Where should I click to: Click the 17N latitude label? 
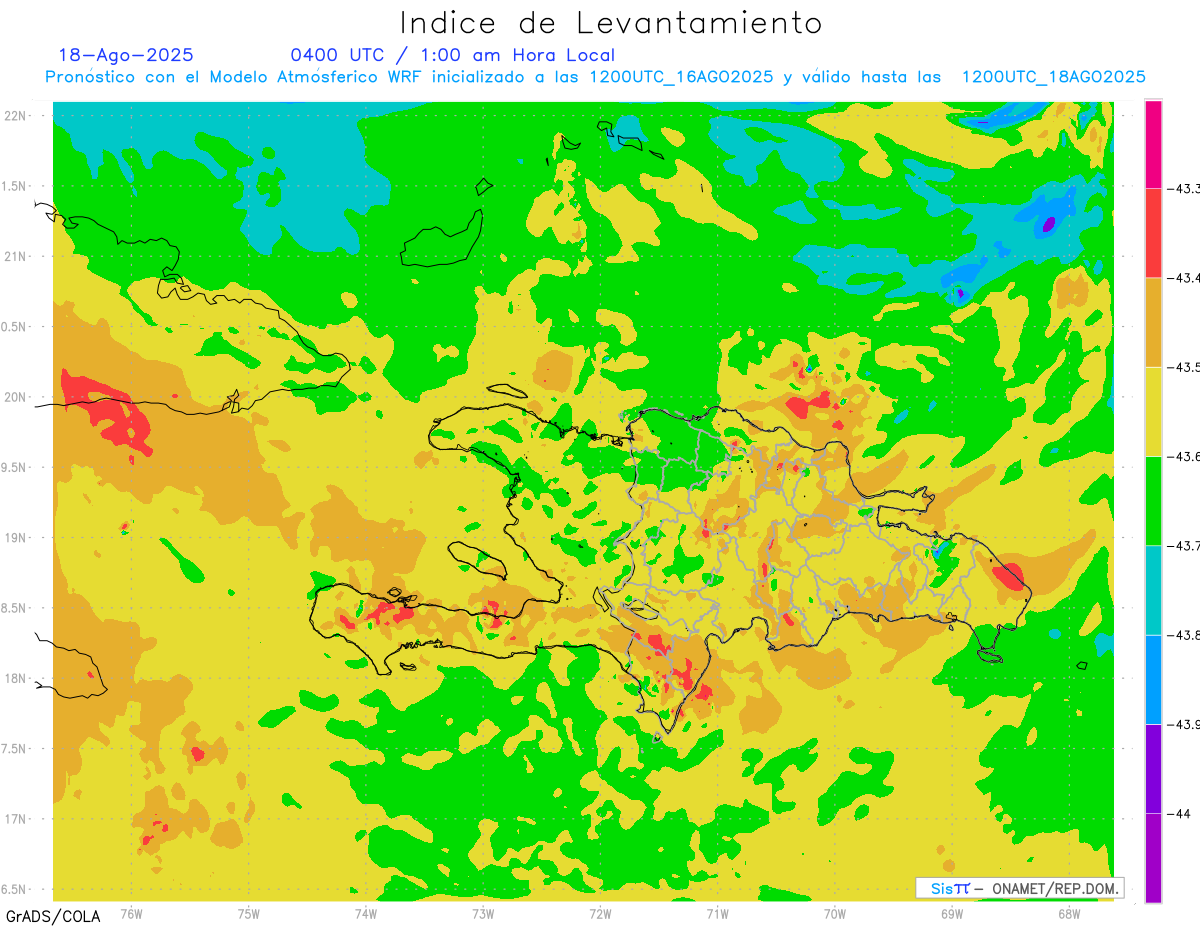16,819
